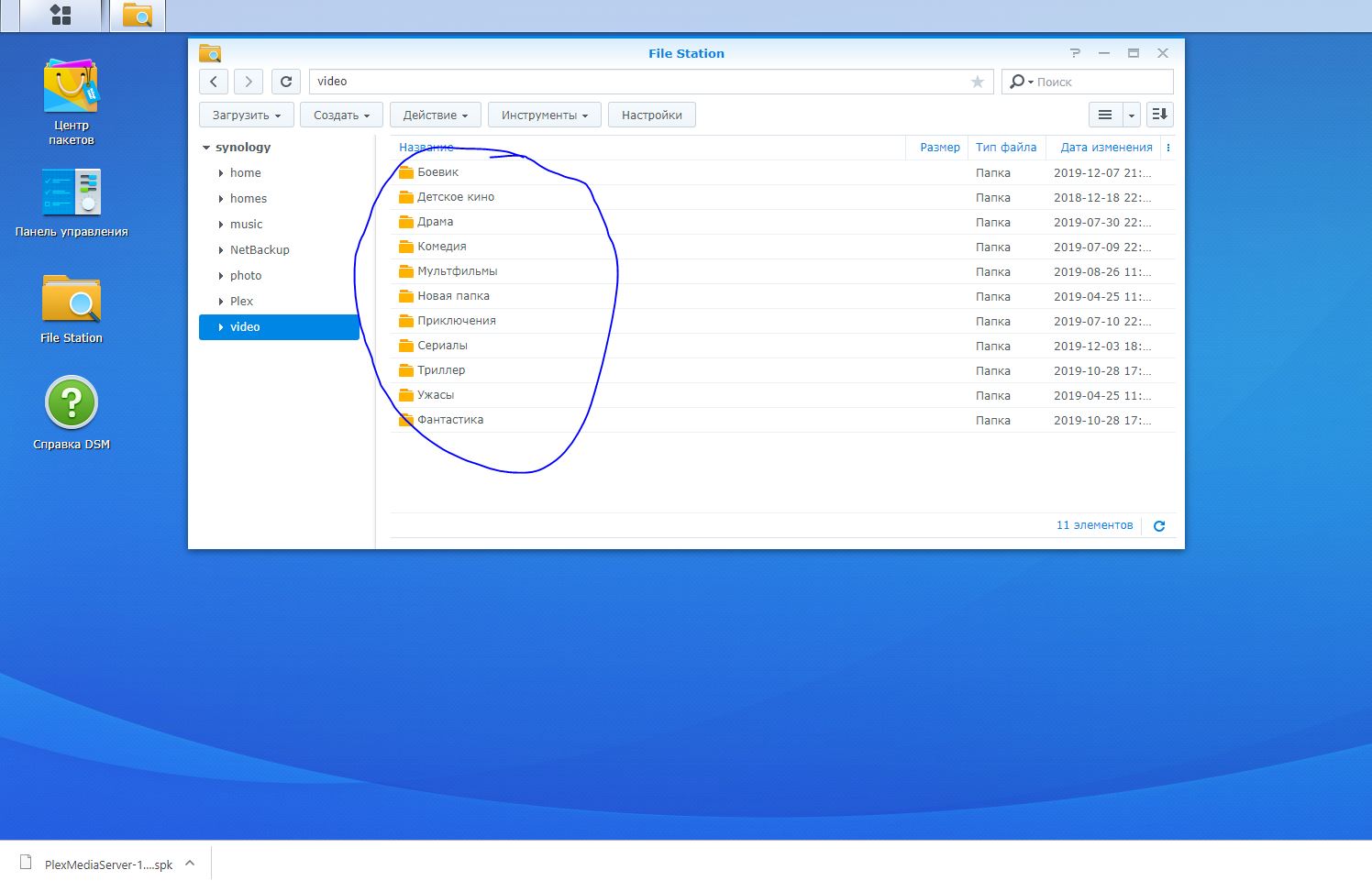The width and height of the screenshot is (1372, 881).
Task: Expand the NetBackup folder tree arrow
Action: 221,250
